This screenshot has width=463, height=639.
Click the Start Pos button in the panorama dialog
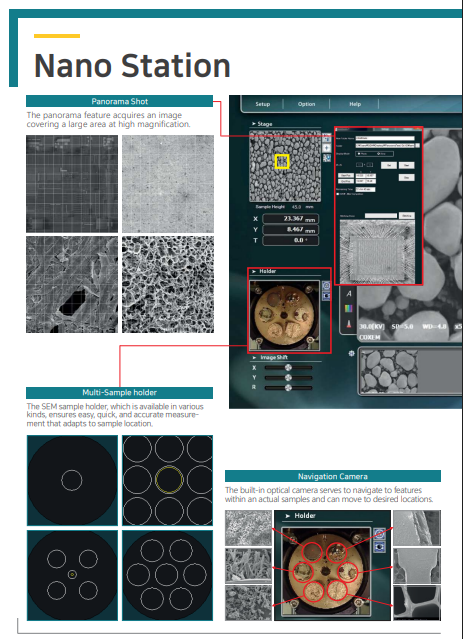[x=346, y=175]
